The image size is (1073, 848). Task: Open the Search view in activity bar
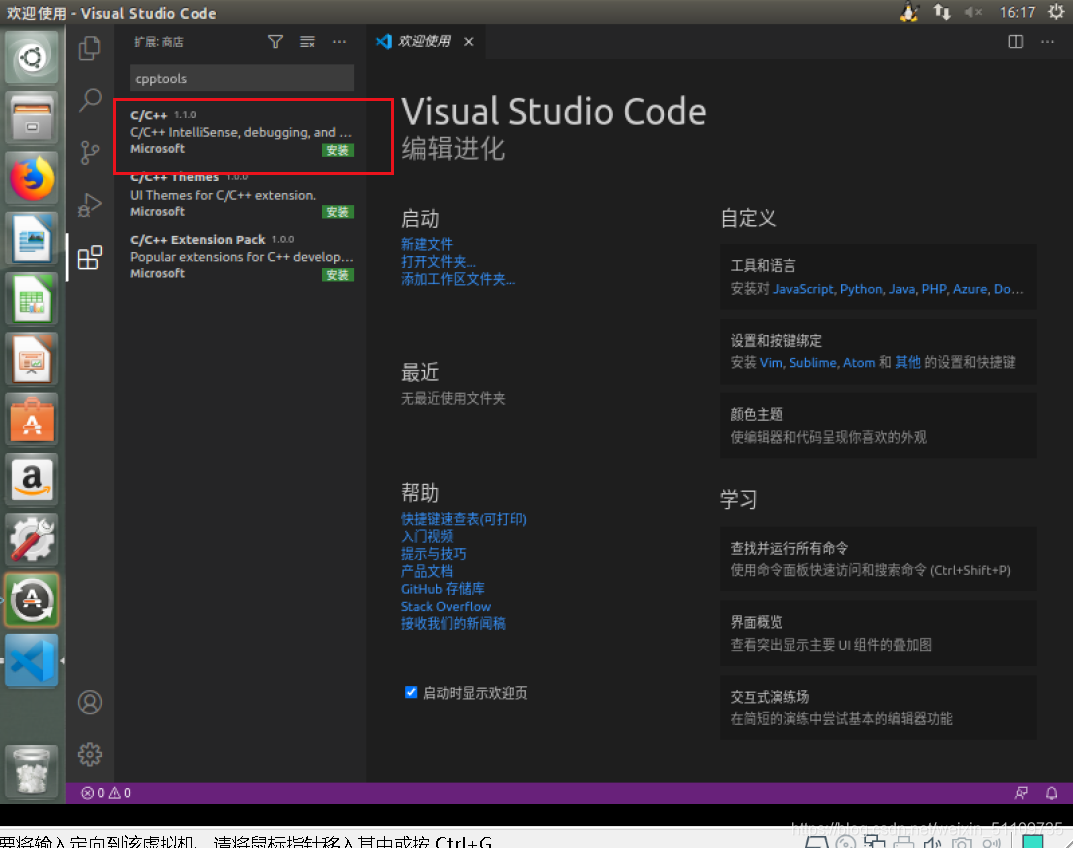coord(90,100)
